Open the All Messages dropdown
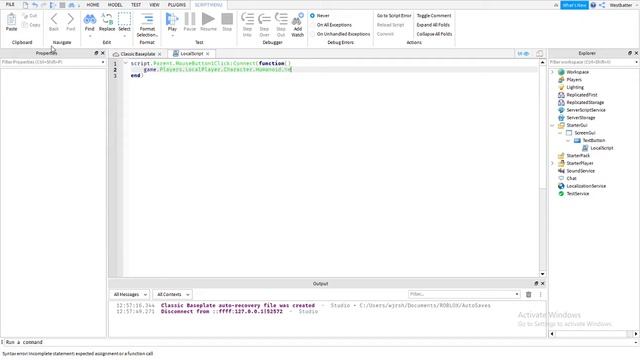 pyautogui.click(x=129, y=294)
